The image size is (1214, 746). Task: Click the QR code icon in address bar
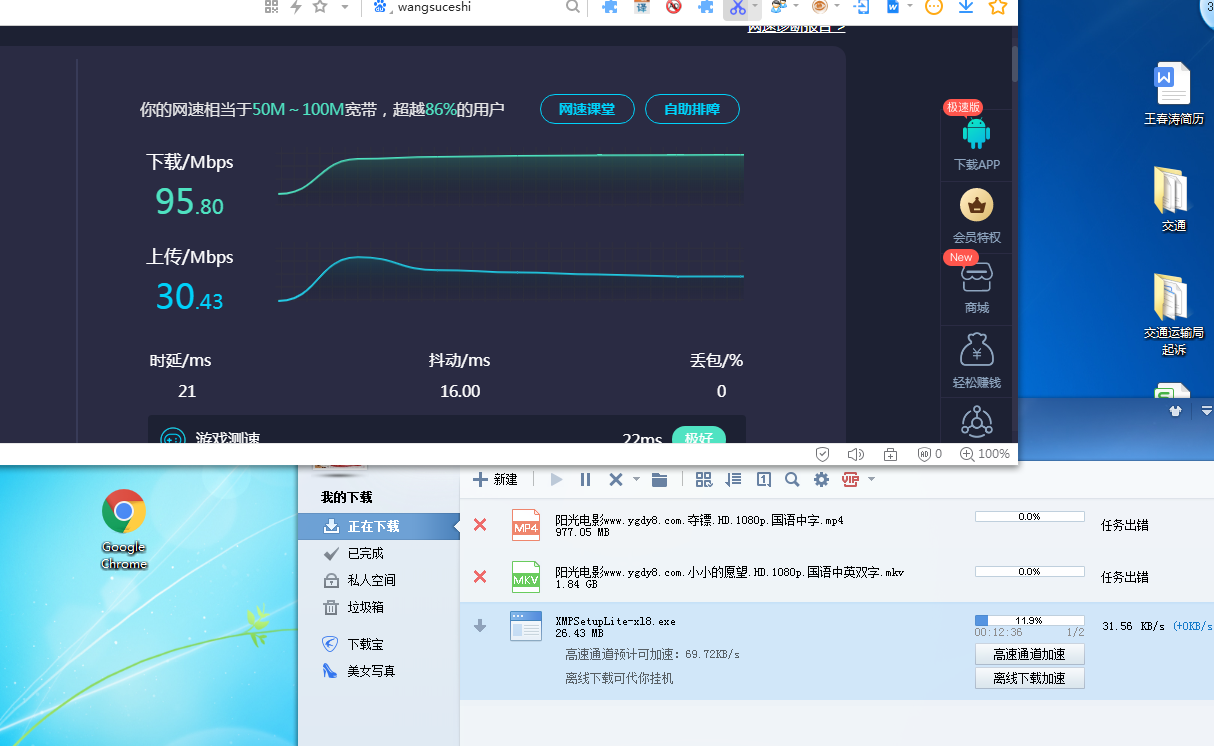[x=271, y=7]
